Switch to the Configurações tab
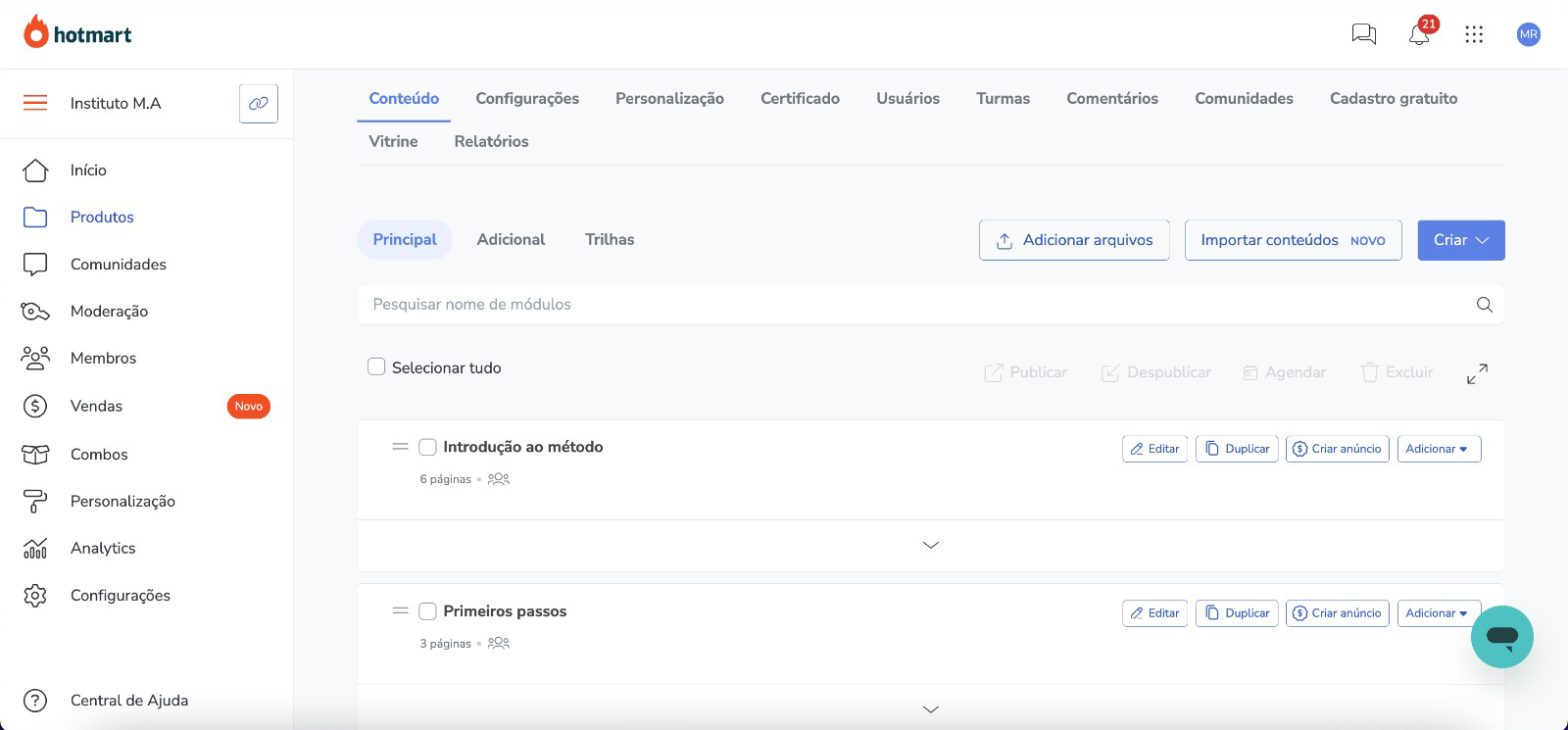Viewport: 1568px width, 730px height. 527,98
